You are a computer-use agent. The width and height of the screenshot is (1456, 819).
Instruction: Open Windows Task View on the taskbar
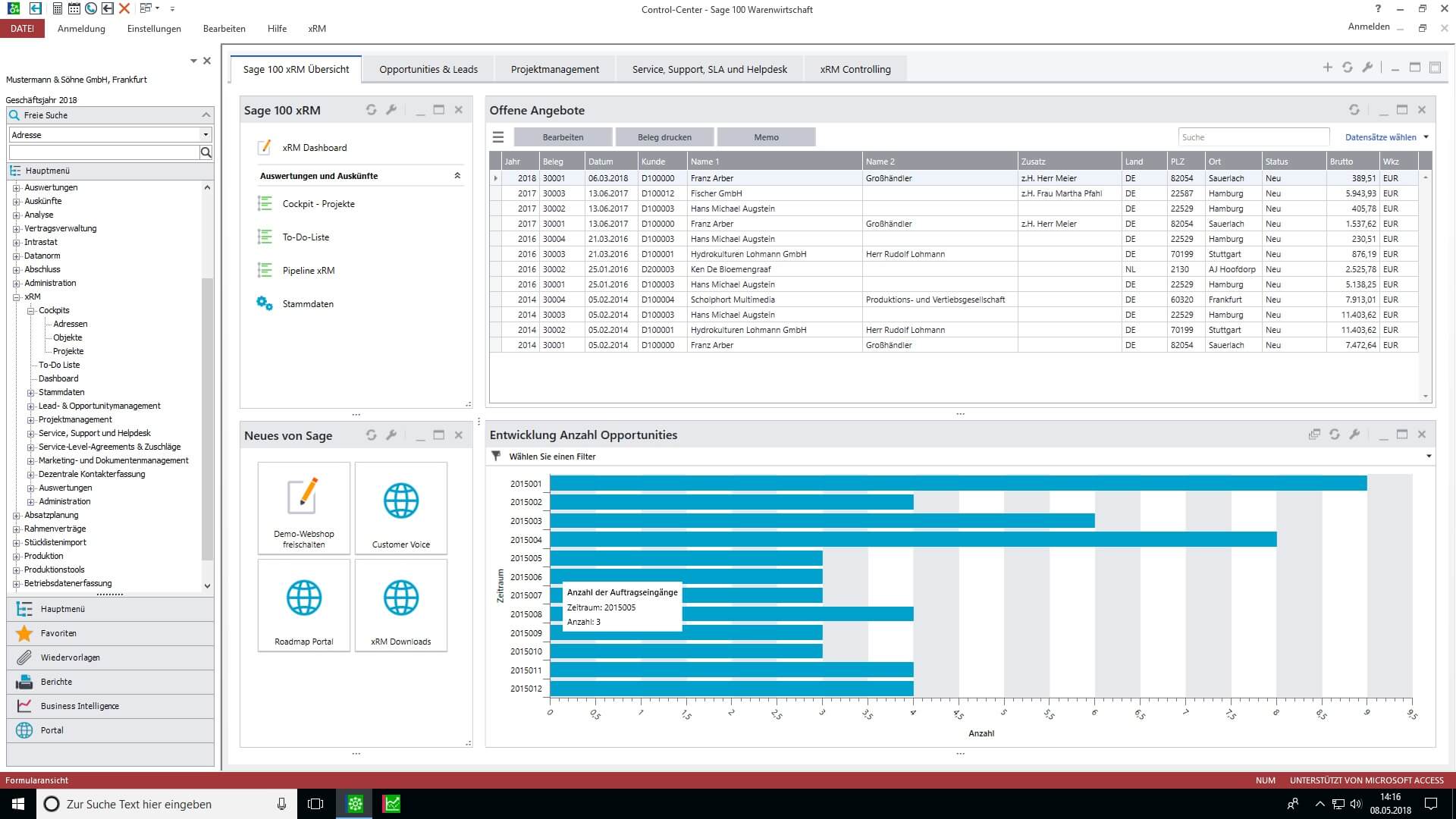[x=315, y=804]
